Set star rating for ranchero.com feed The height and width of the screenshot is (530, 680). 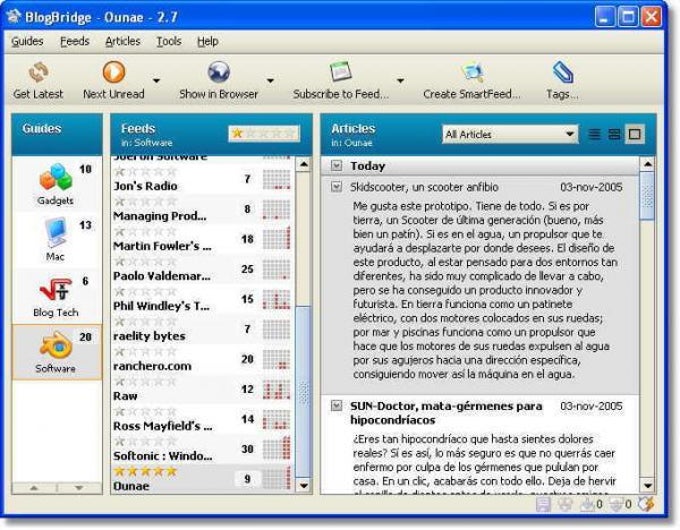click(145, 352)
